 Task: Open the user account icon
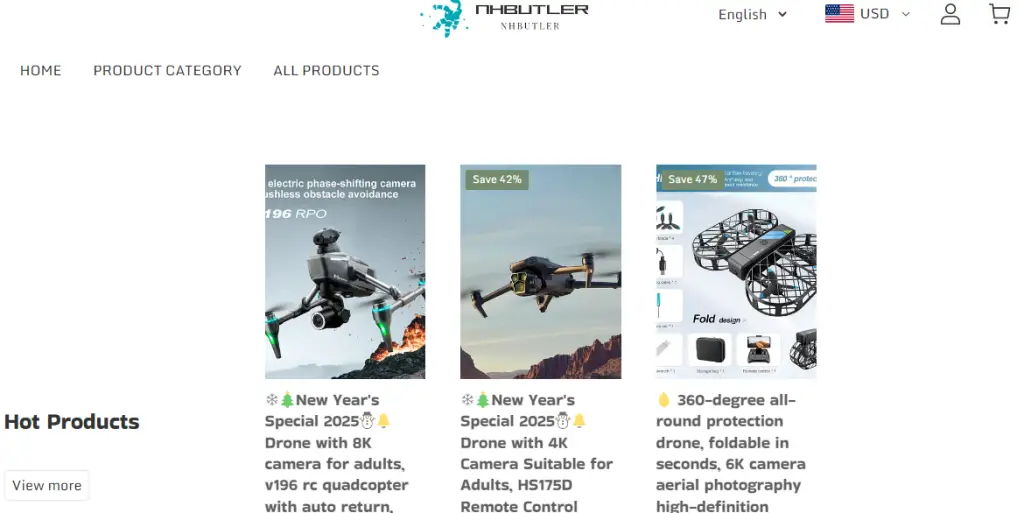(x=950, y=14)
